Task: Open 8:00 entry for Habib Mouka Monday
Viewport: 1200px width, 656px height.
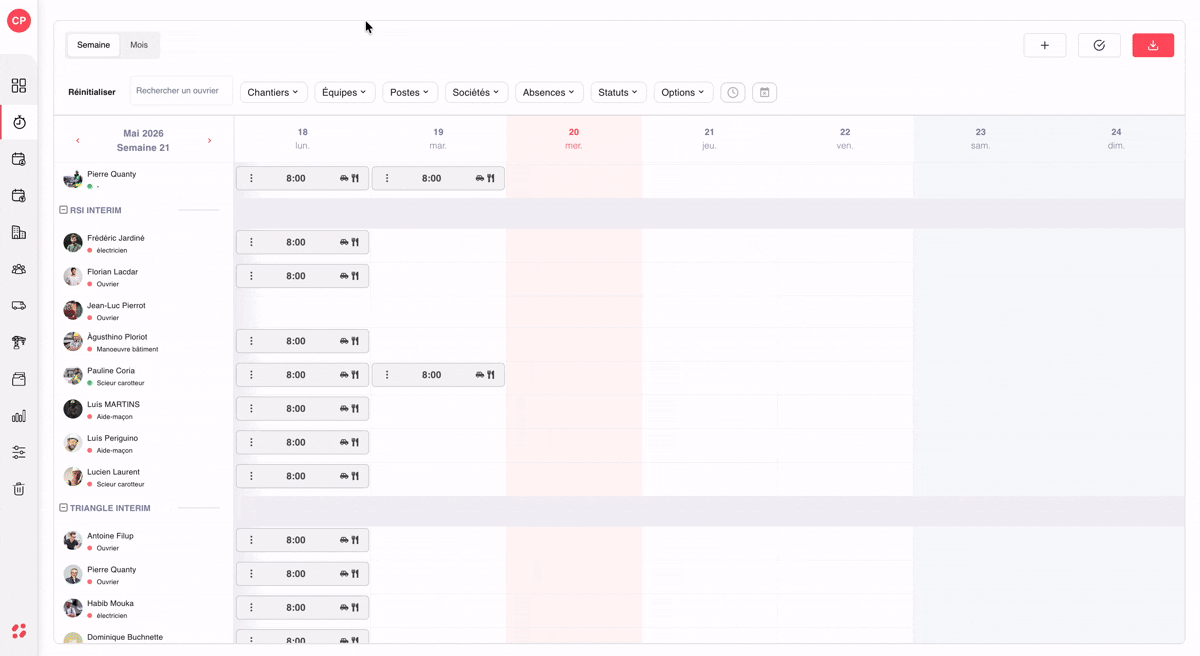Action: (302, 608)
